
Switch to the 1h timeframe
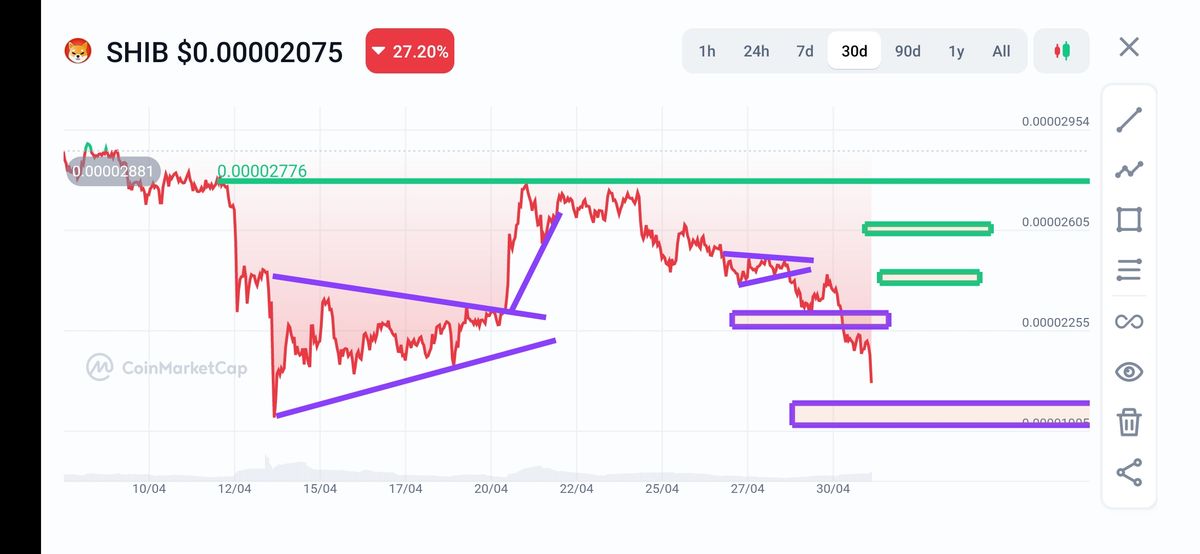pos(707,51)
